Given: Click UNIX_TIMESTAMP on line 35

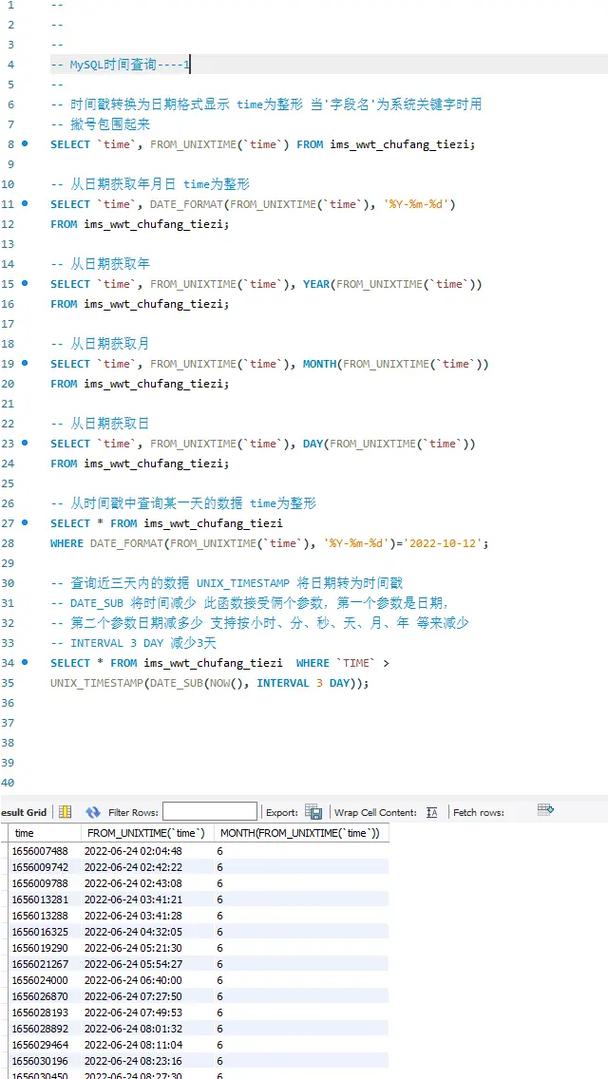Looking at the screenshot, I should click(x=96, y=683).
